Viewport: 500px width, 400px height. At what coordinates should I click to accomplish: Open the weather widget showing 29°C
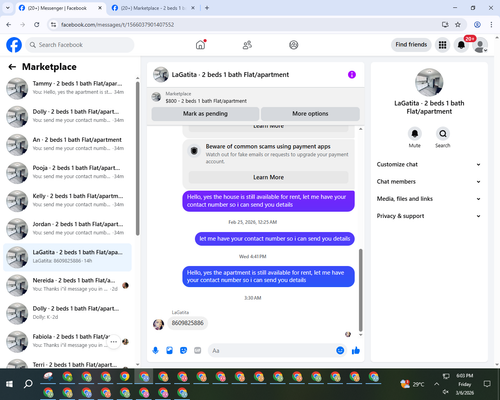click(412, 384)
